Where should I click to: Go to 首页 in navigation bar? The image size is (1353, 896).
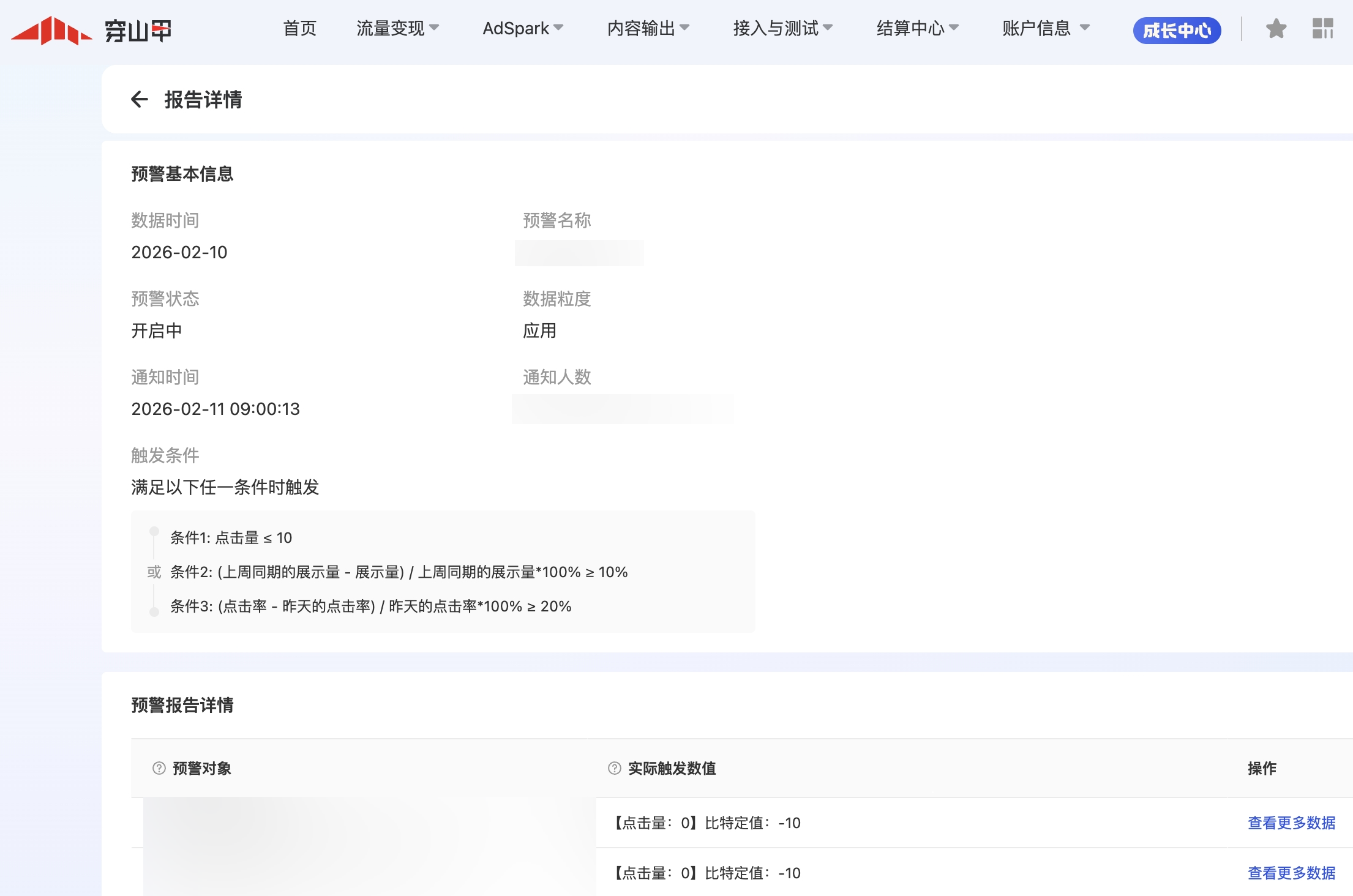point(299,28)
